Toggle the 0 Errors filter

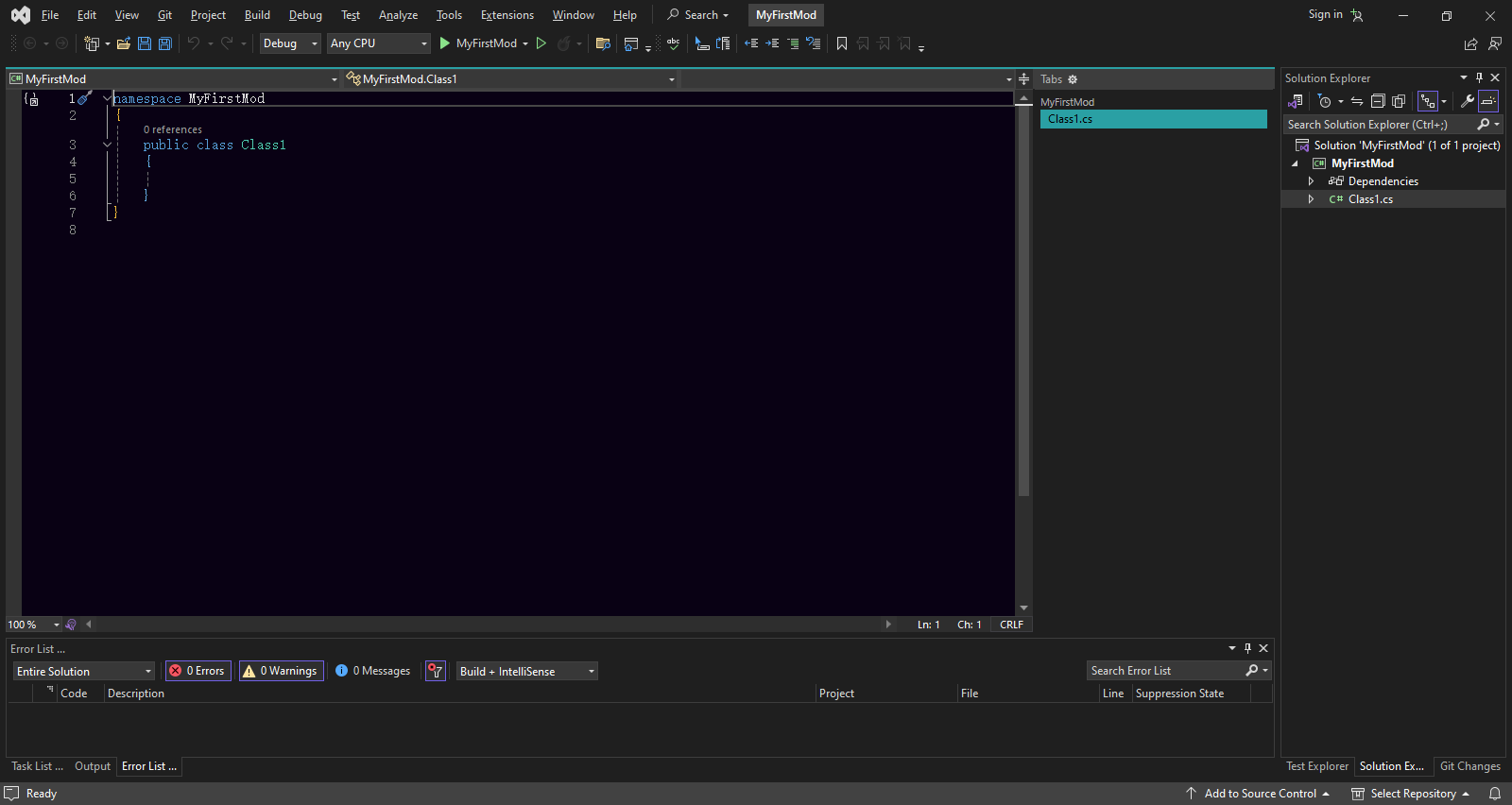(x=198, y=671)
